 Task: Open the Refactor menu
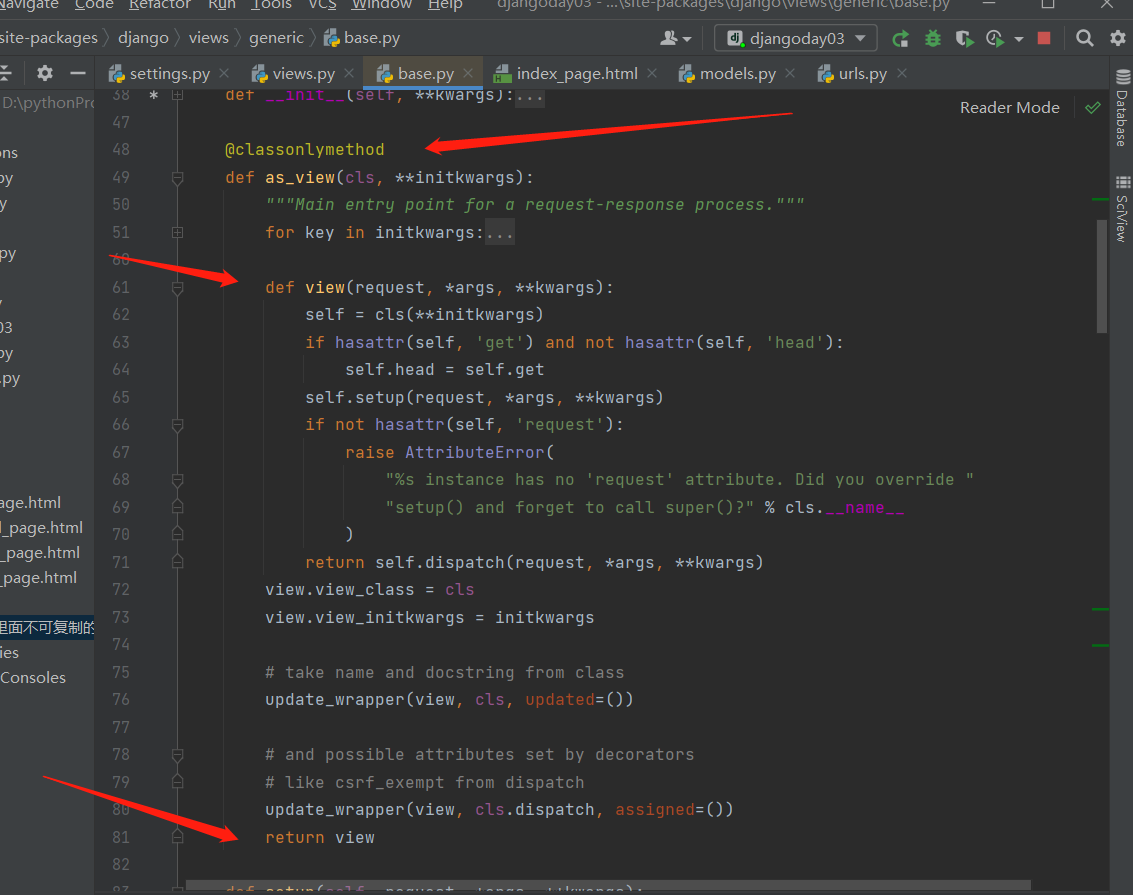[x=160, y=4]
